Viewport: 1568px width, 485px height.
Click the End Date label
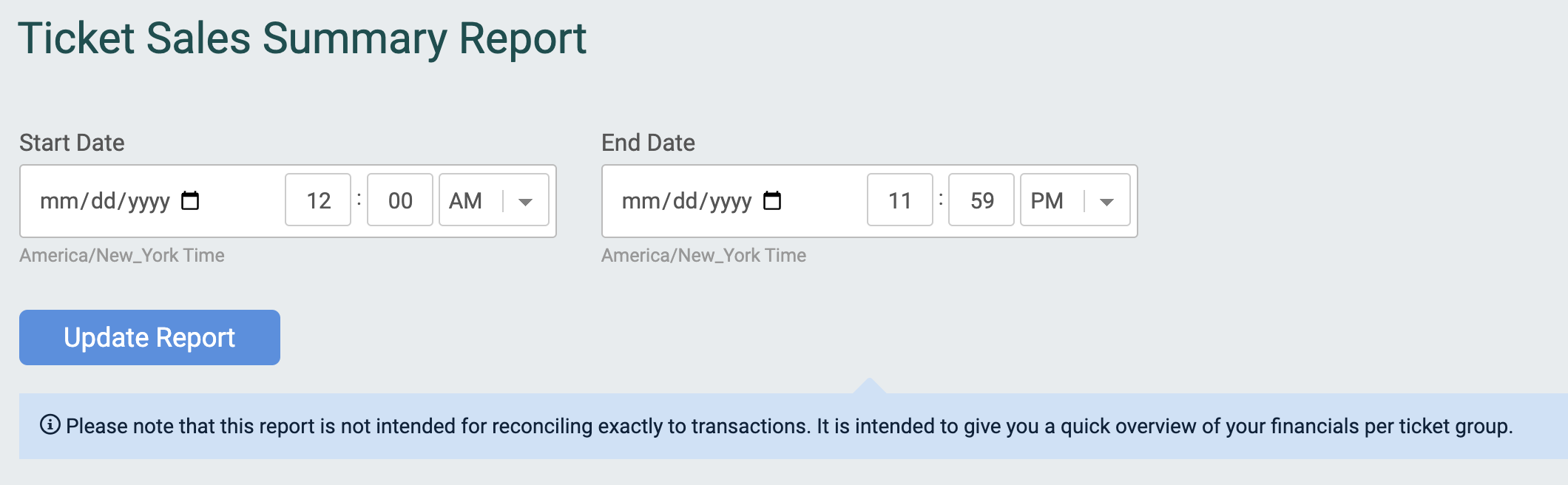647,143
